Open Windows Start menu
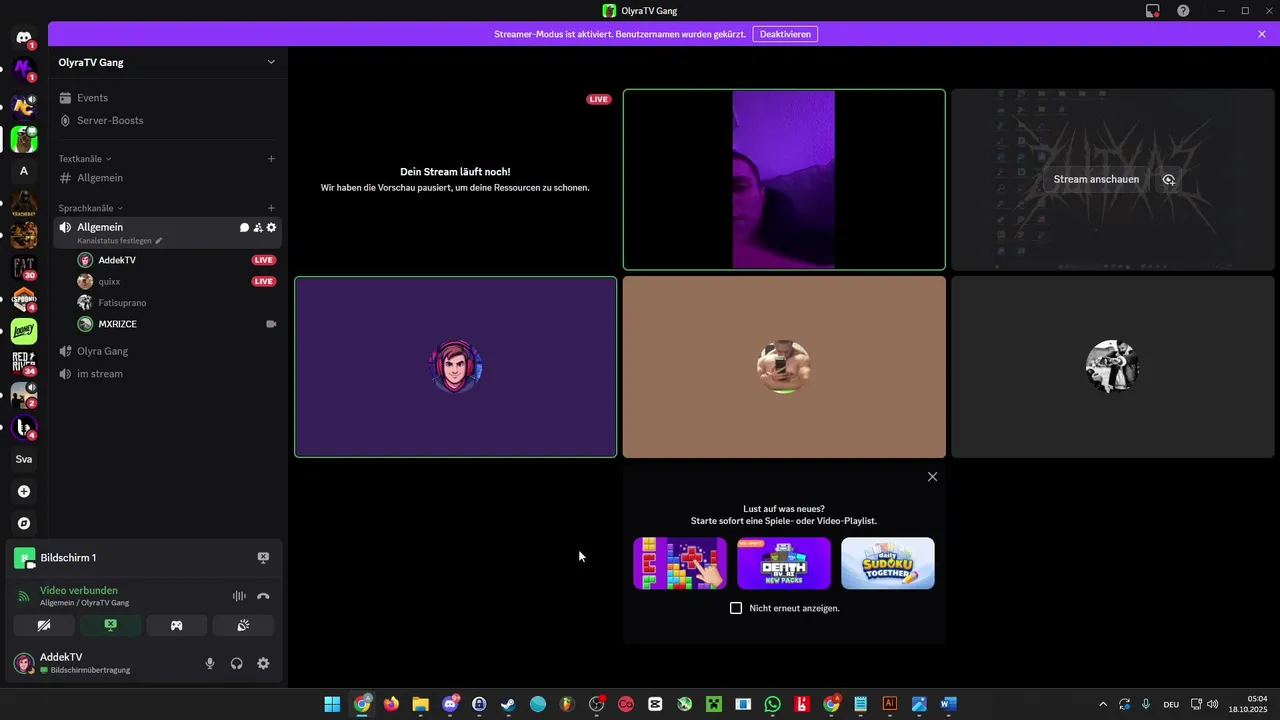This screenshot has height=720, width=1280. pyautogui.click(x=332, y=704)
